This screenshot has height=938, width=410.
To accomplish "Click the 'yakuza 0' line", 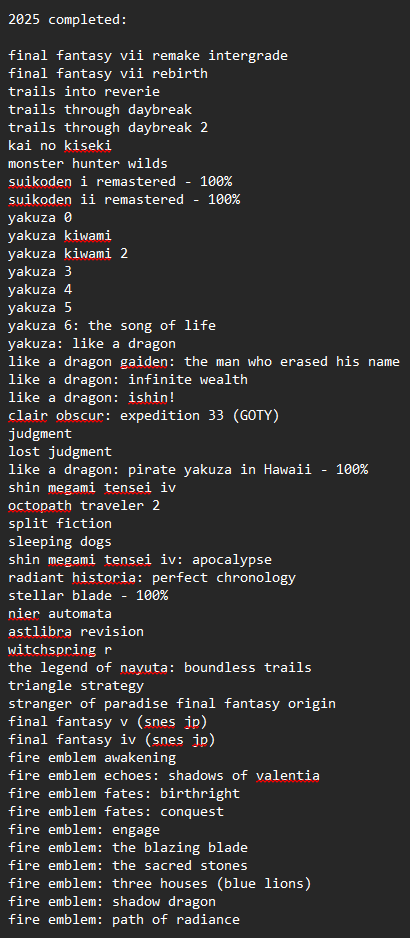I will pos(40,218).
